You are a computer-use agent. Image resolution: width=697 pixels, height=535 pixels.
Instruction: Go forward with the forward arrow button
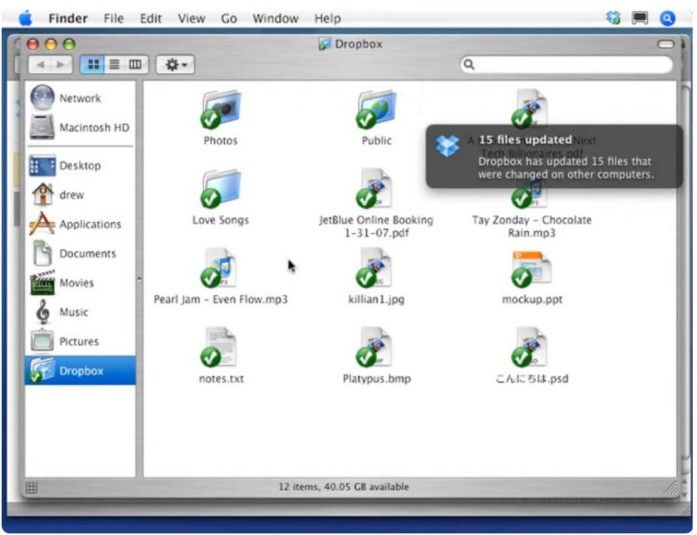click(x=61, y=65)
